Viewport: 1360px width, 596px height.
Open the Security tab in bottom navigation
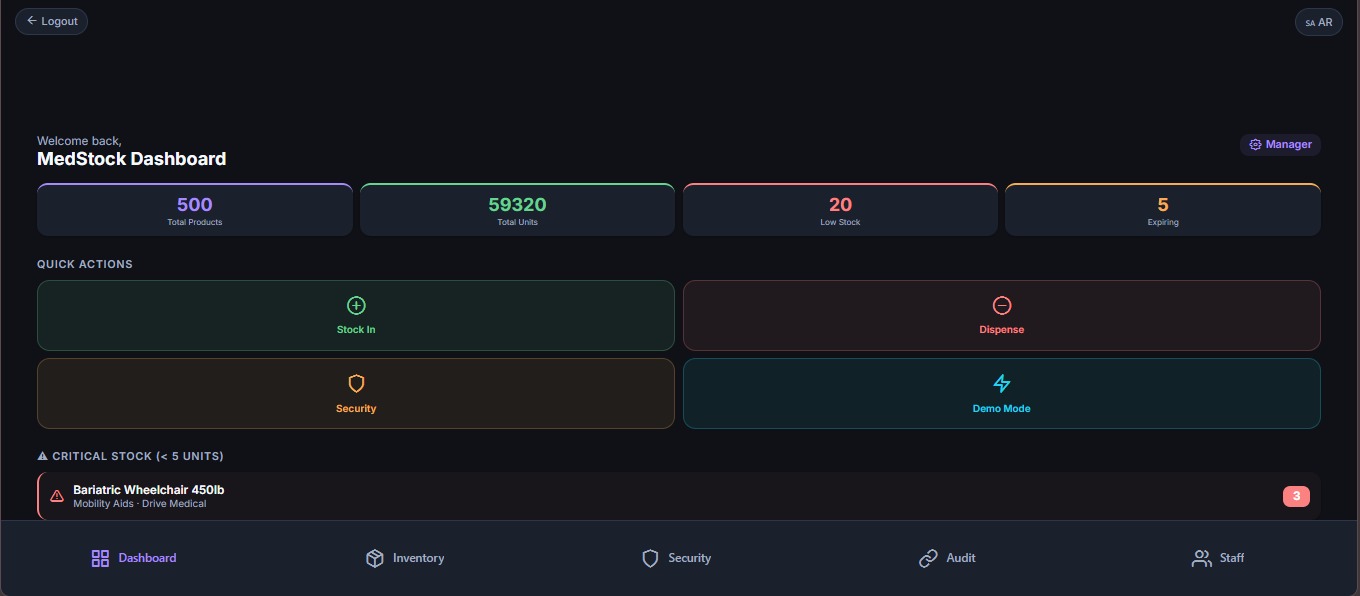[676, 558]
